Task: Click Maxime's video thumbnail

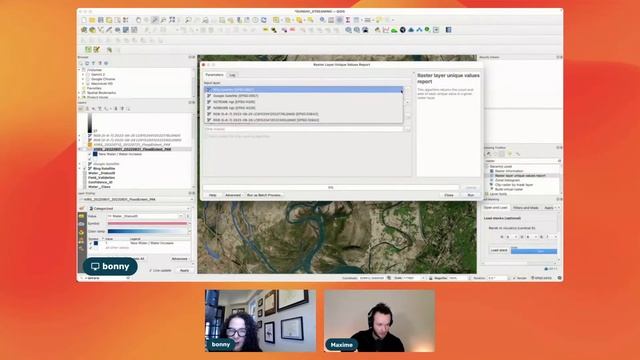Action: (x=380, y=321)
